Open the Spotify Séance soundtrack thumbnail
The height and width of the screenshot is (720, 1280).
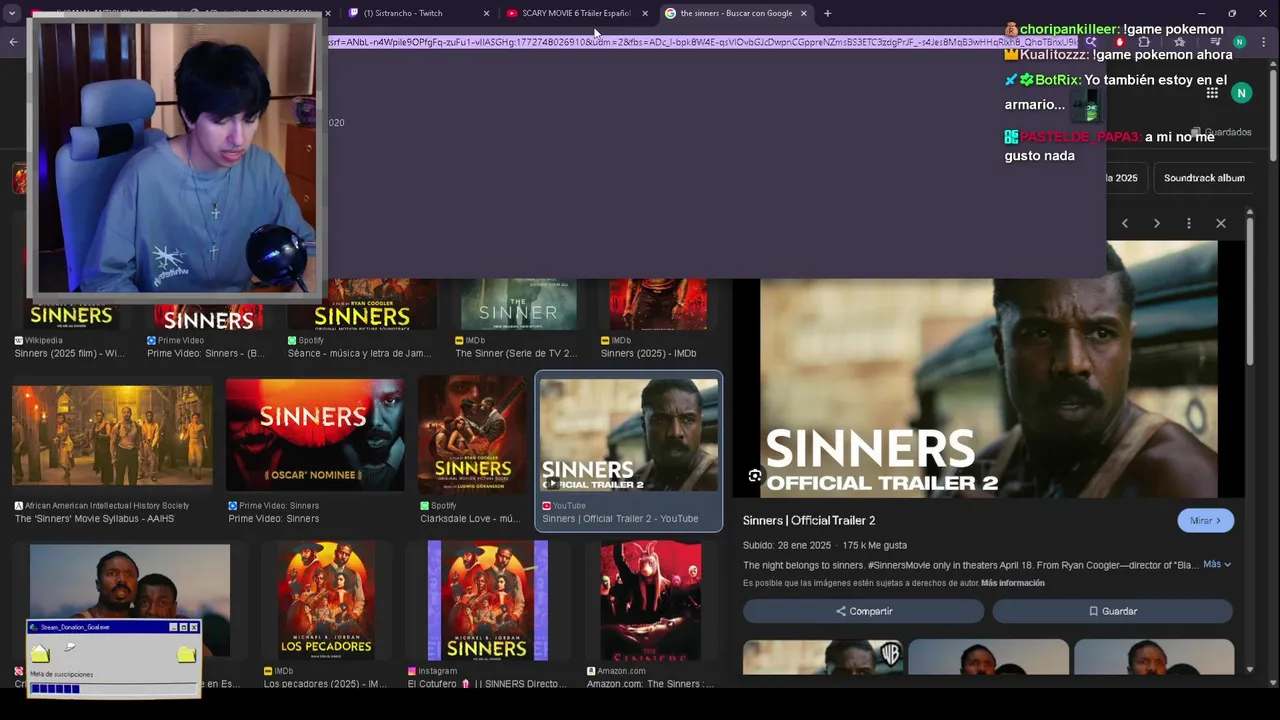362,304
